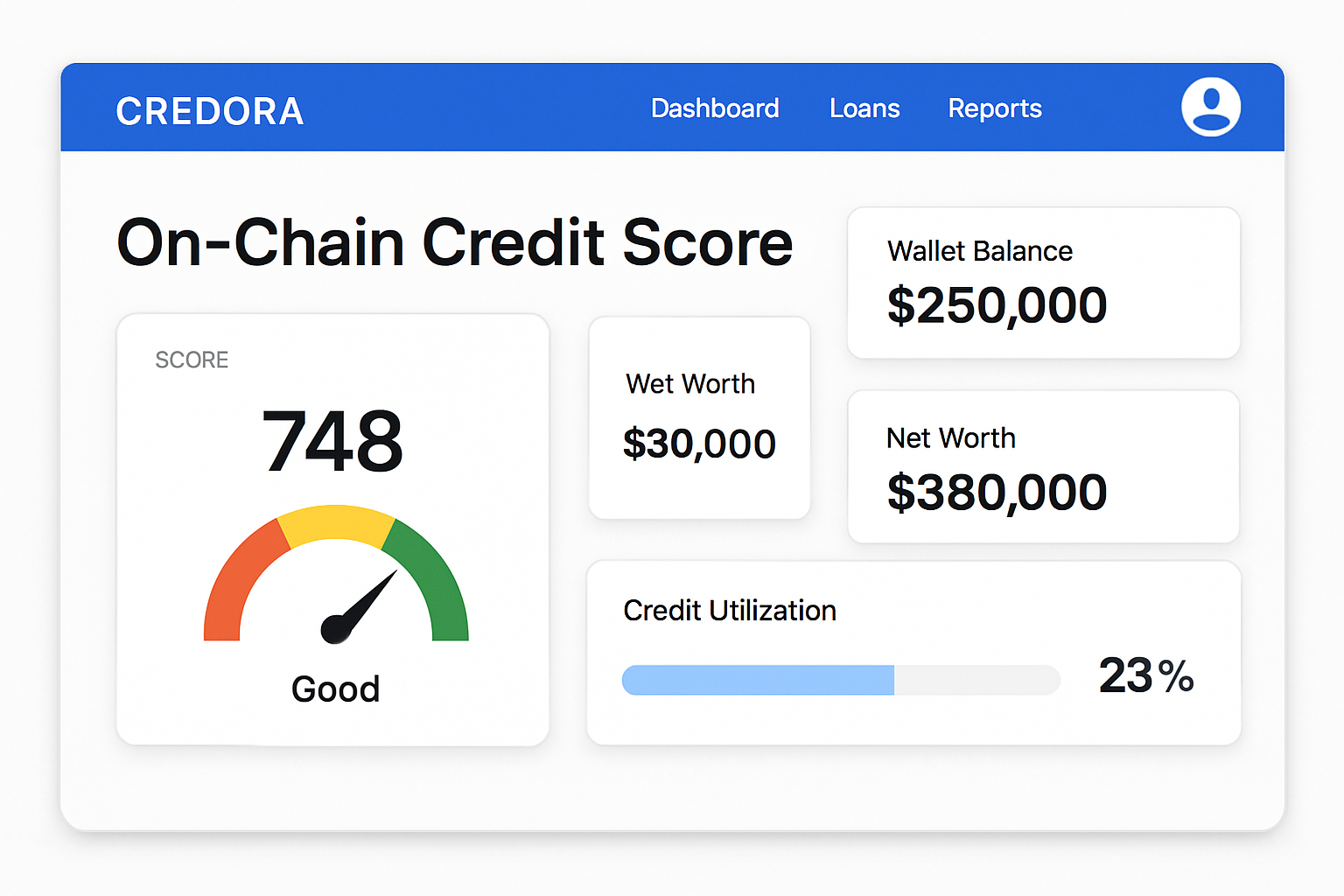This screenshot has height=896, width=1344.
Task: Open the Reports page
Action: [994, 108]
